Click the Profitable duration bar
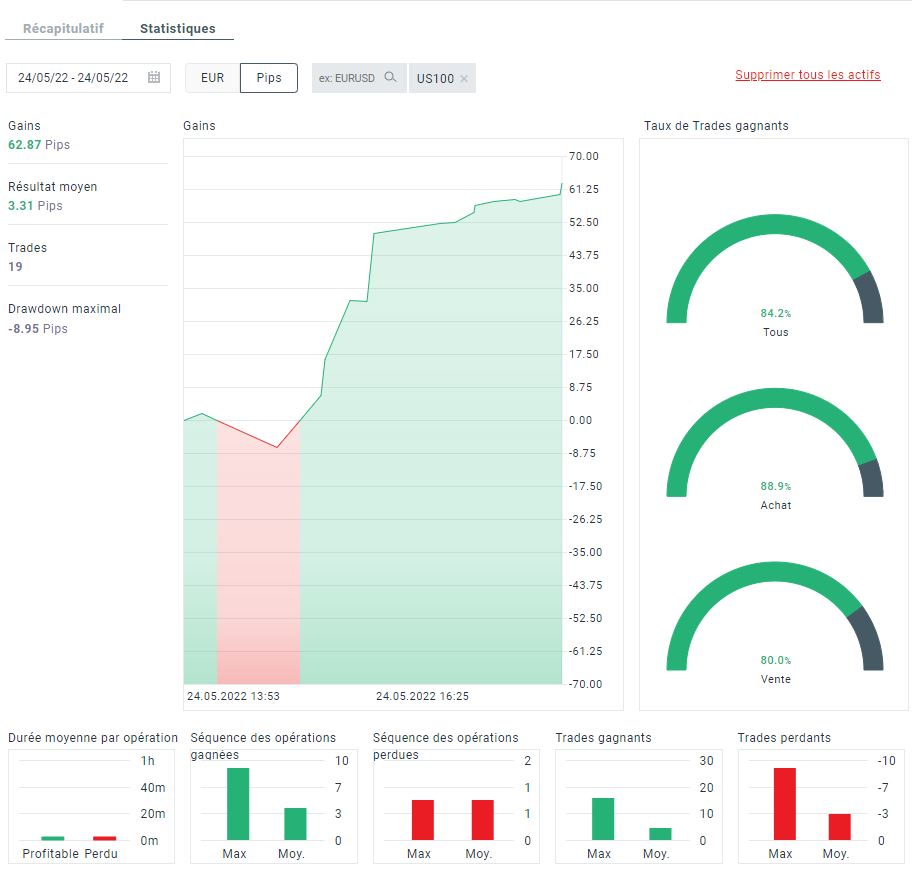The image size is (912, 877). pyautogui.click(x=53, y=838)
